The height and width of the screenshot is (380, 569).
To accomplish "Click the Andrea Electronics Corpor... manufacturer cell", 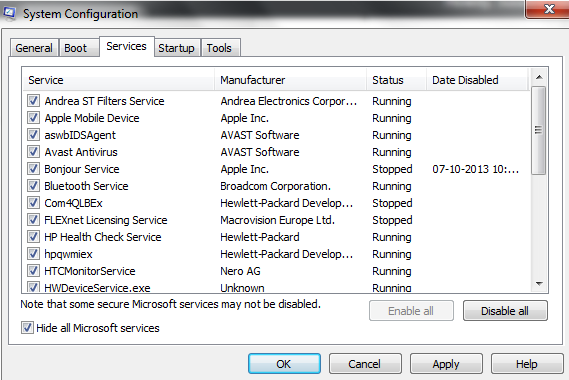I will (x=288, y=101).
